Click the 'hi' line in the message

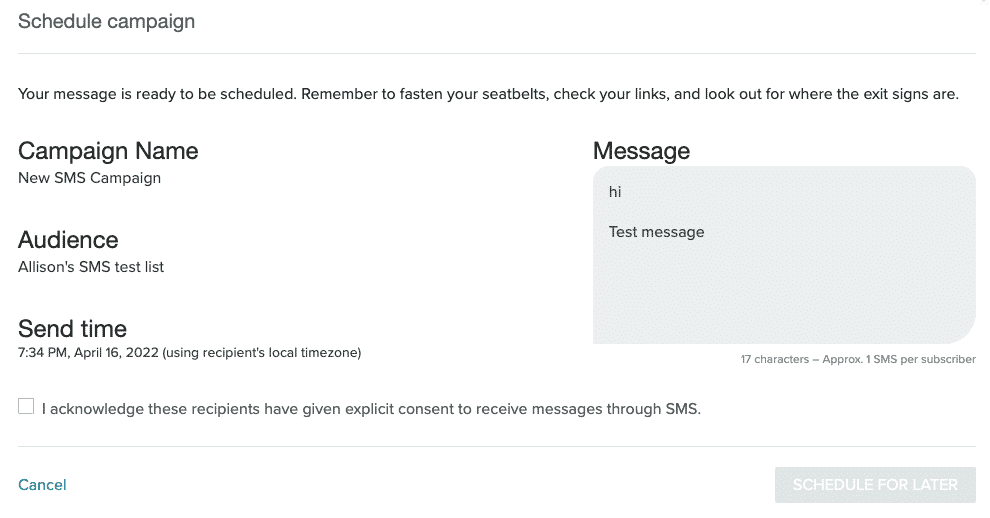click(615, 192)
